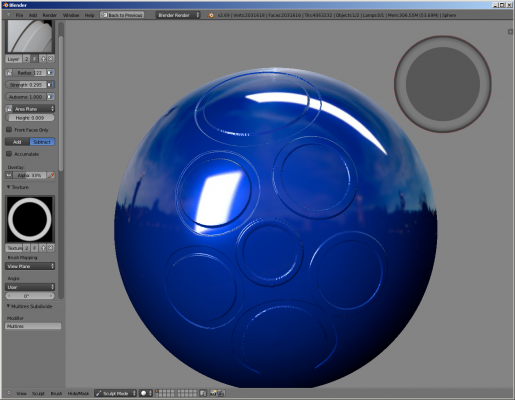The height and width of the screenshot is (400, 515).
Task: Open the Sculpt menu
Action: (38, 393)
